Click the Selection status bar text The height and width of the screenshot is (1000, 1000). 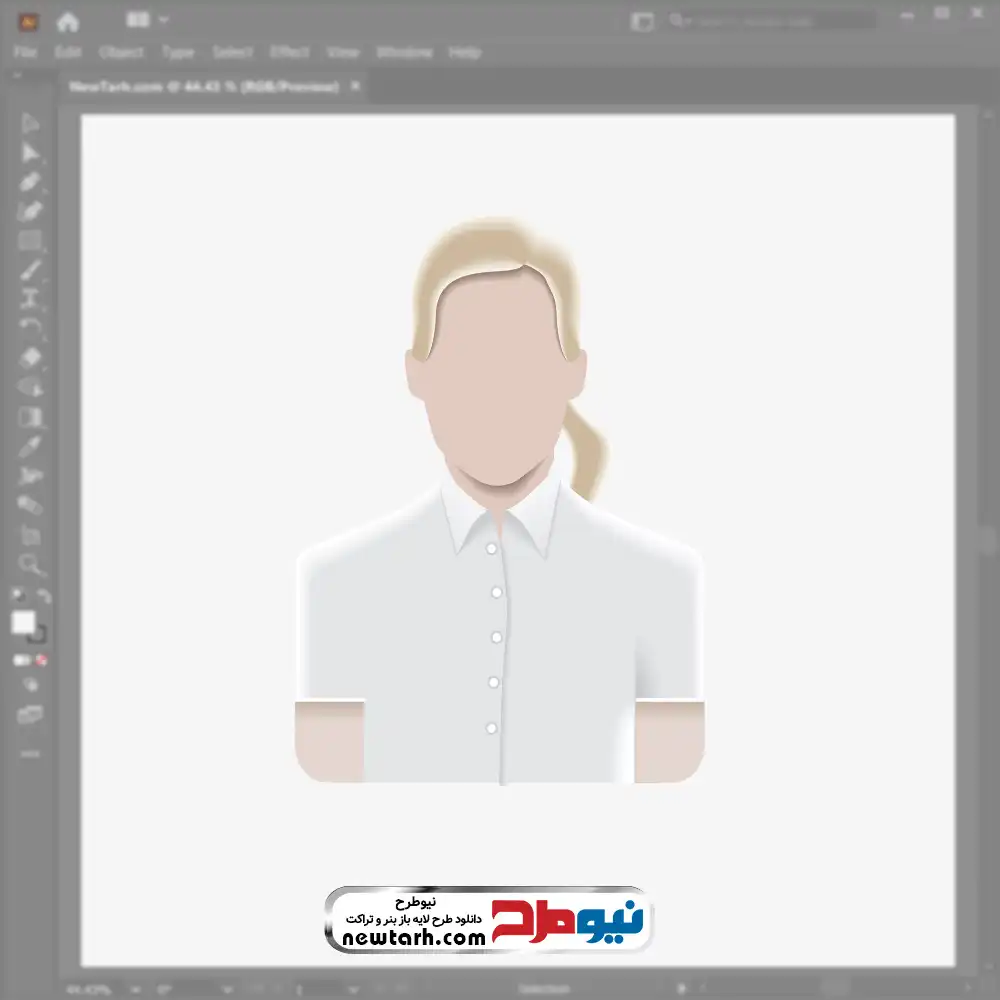click(543, 989)
